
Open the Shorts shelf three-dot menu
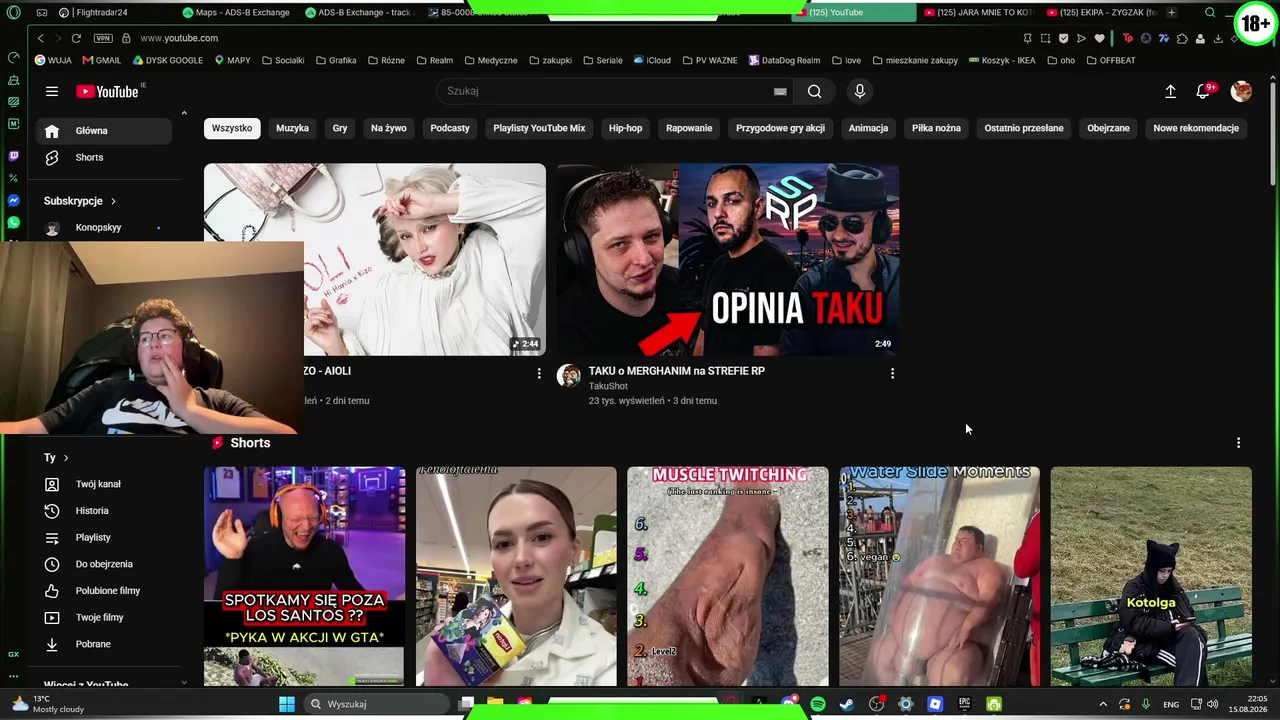click(1238, 443)
